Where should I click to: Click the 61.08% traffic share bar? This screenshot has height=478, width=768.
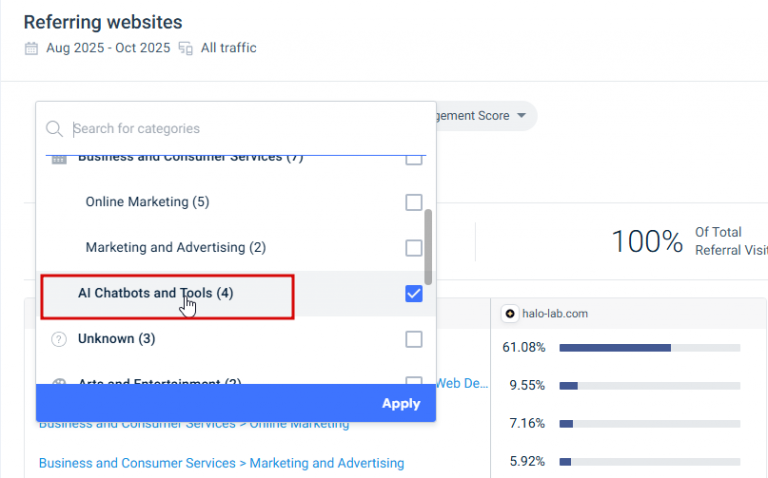coord(649,348)
